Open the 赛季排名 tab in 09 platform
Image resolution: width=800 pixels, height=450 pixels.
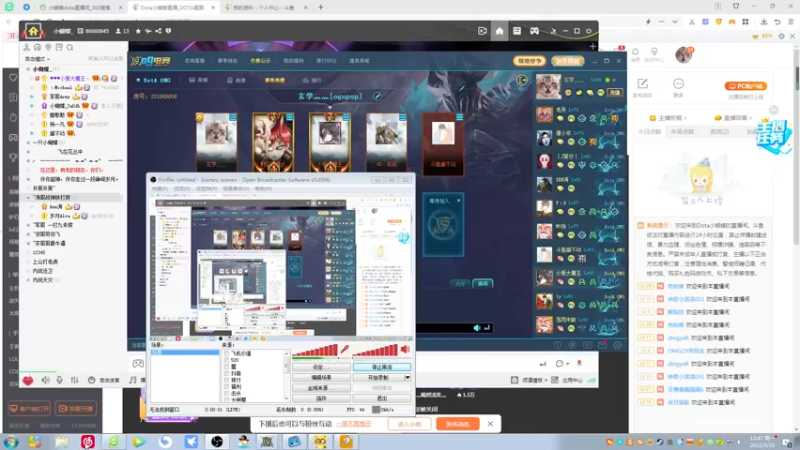click(228, 61)
